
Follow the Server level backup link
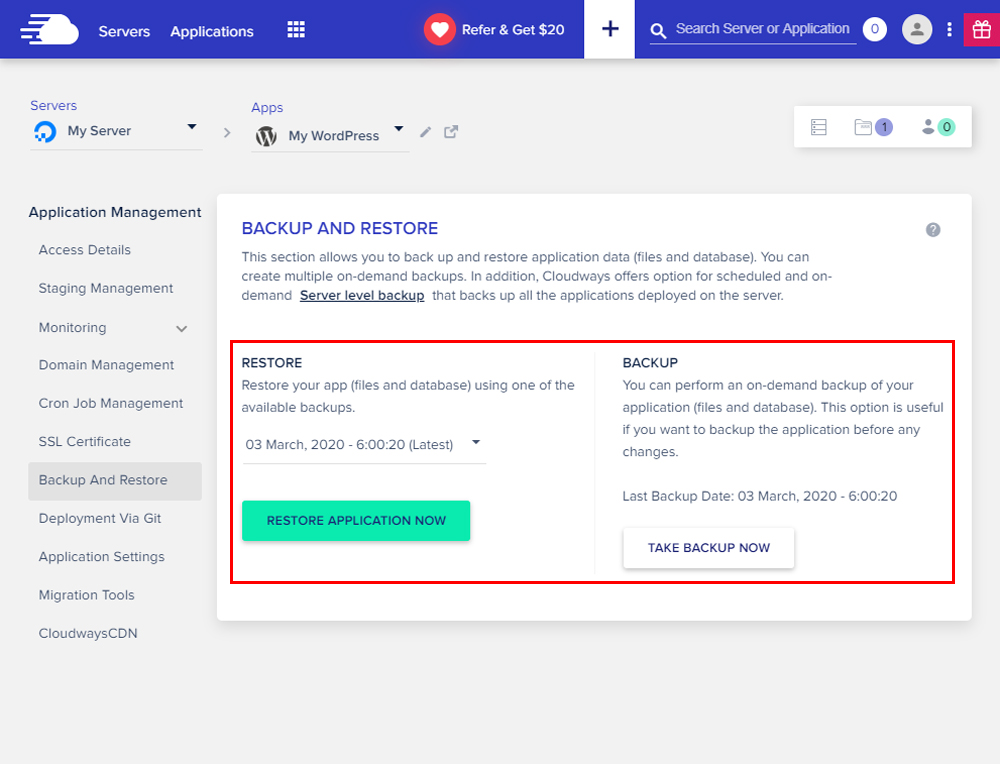click(362, 295)
